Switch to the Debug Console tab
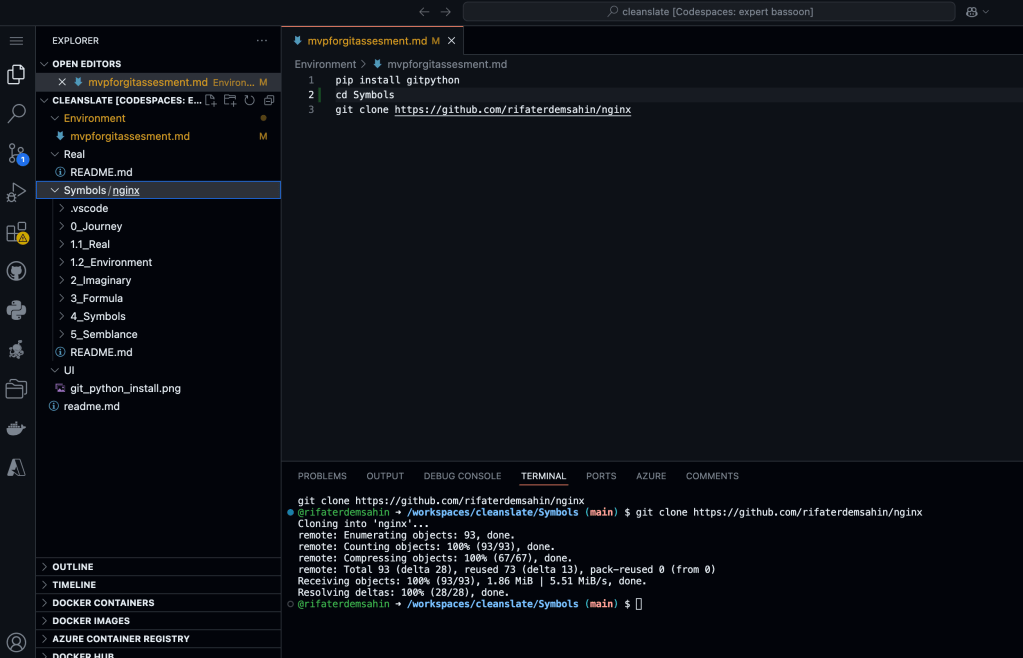This screenshot has width=1023, height=658. click(x=463, y=476)
